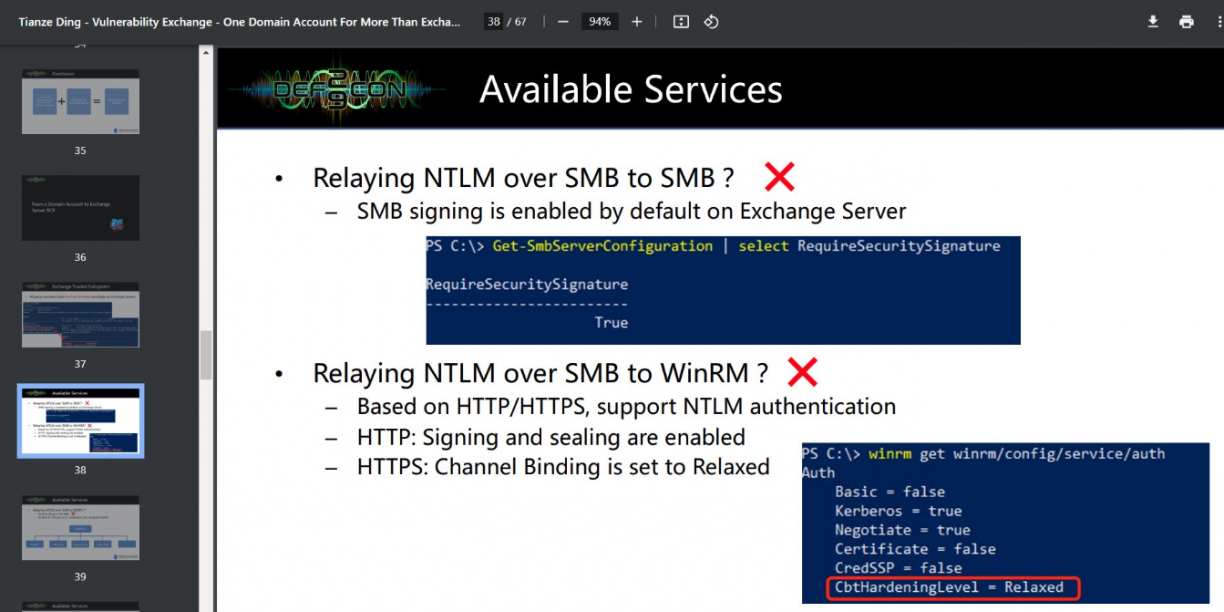Toggle the fit to page icon
Screen dimensions: 1224x612
point(681,22)
